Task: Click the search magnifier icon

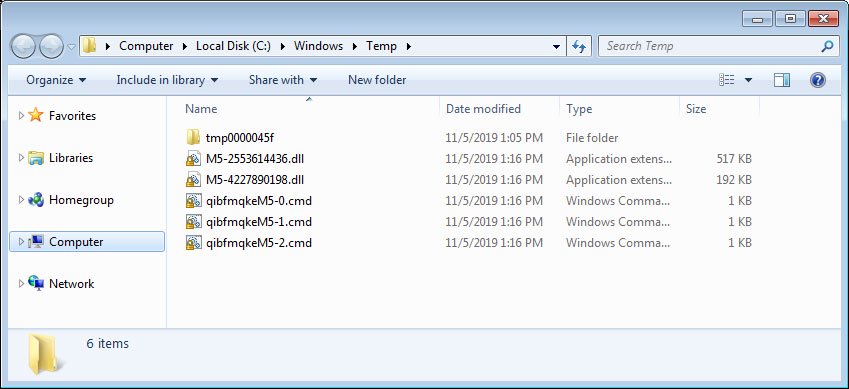Action: (827, 47)
